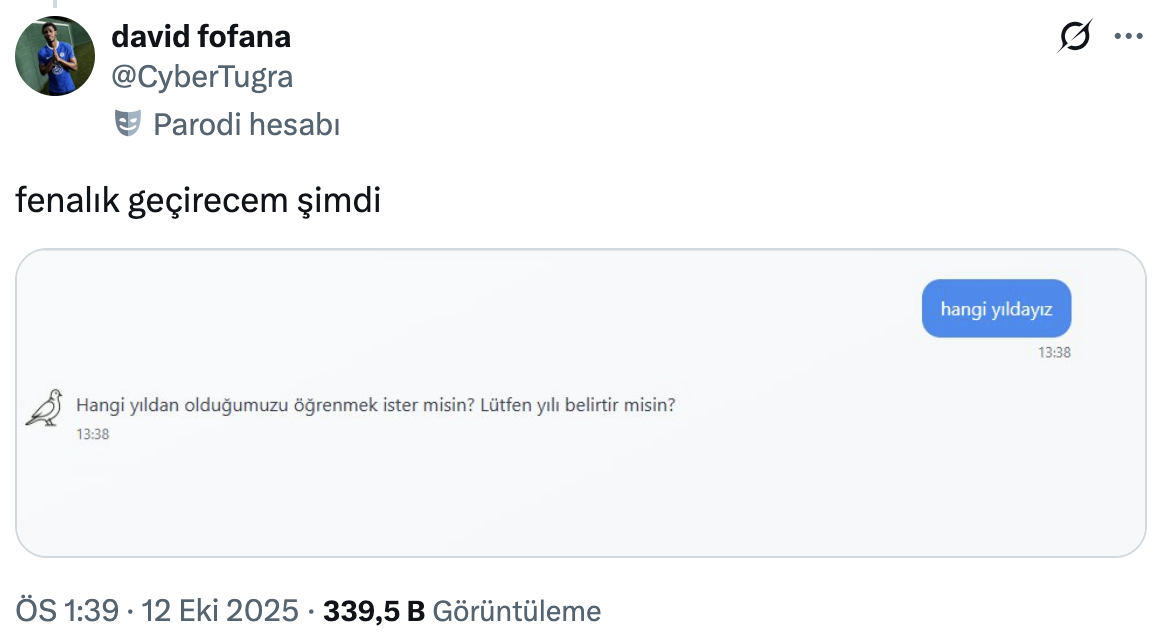
Task: Click the bird avatar icon in chat
Action: (44, 407)
